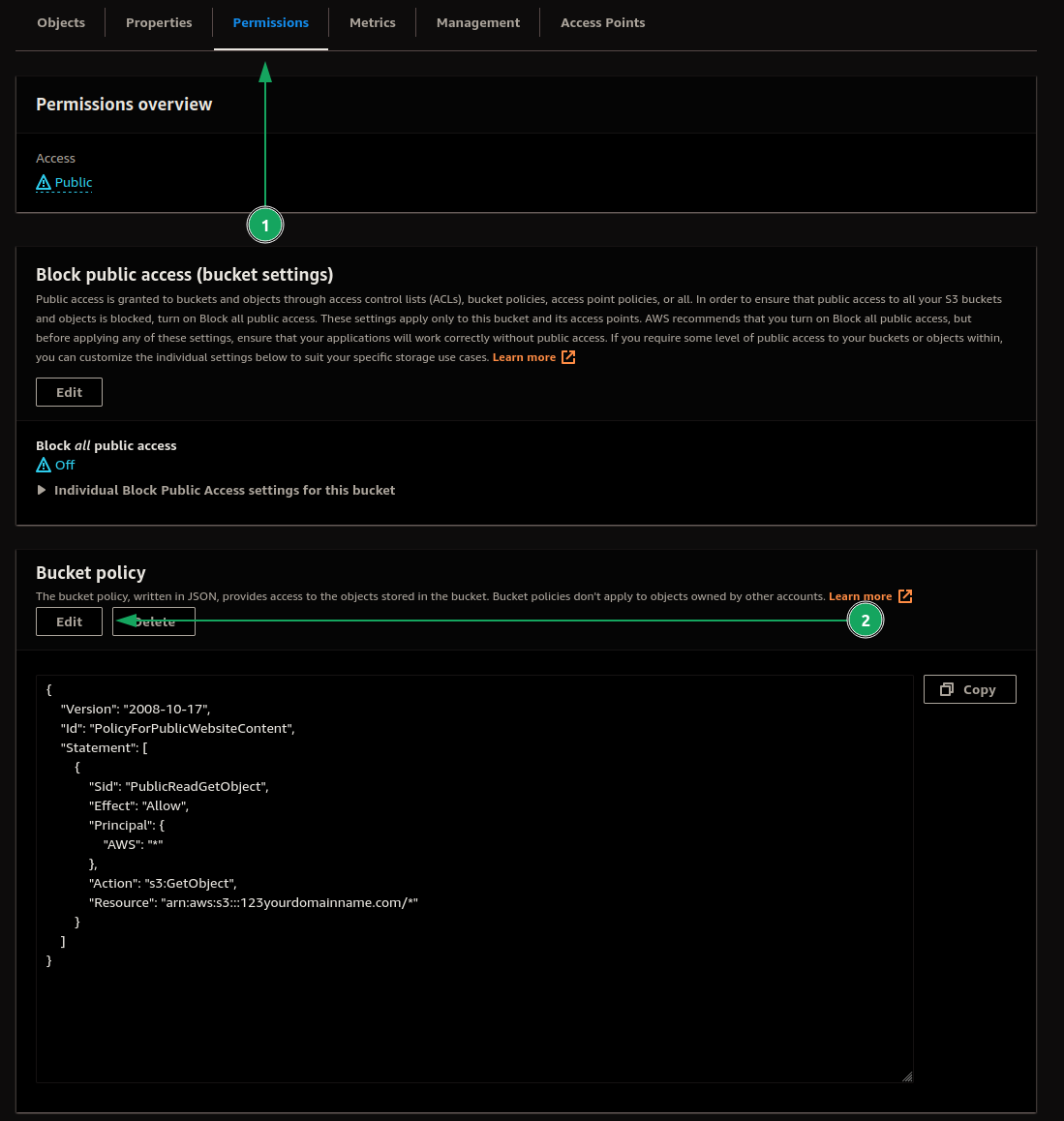Click the "Sid": "PublicReadGetObject" line
Screen dimensions: 1064x1121
(179, 786)
